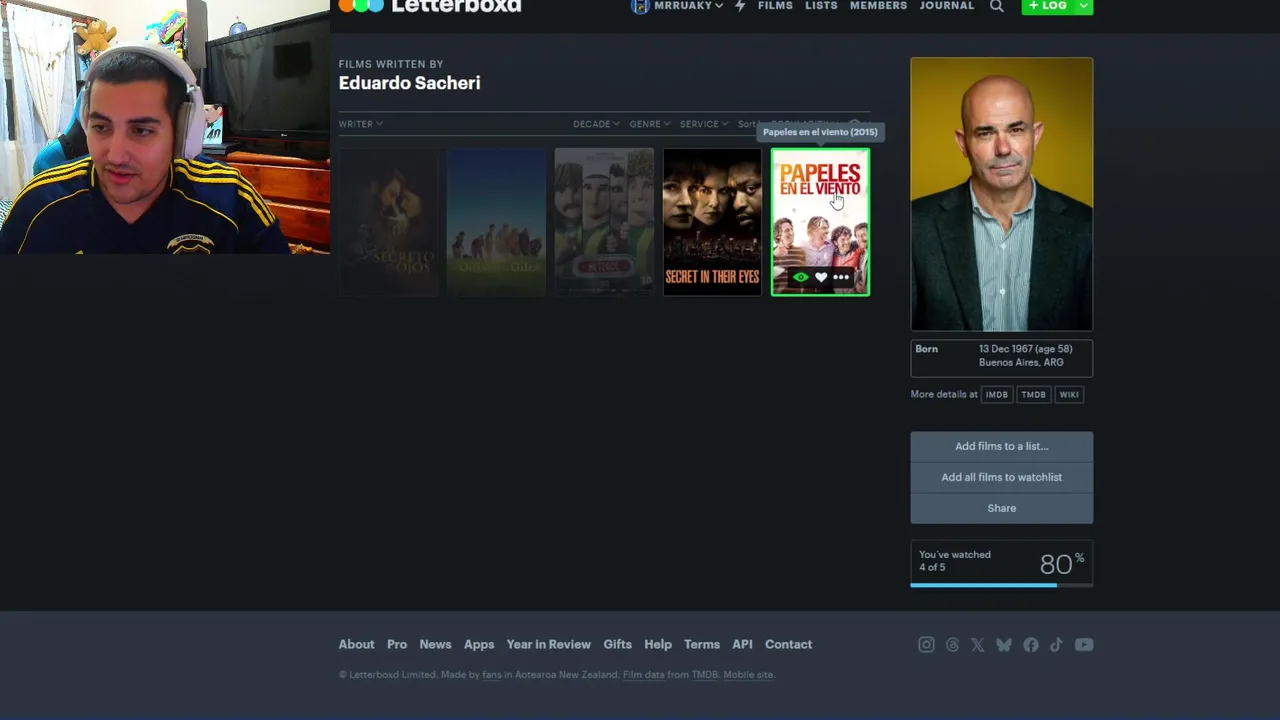Click the 'fans' link in footer credits
The height and width of the screenshot is (720, 1280).
491,675
